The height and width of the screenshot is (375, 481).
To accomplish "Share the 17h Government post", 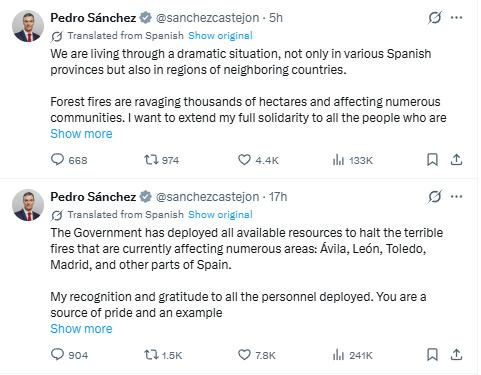I will tap(456, 354).
